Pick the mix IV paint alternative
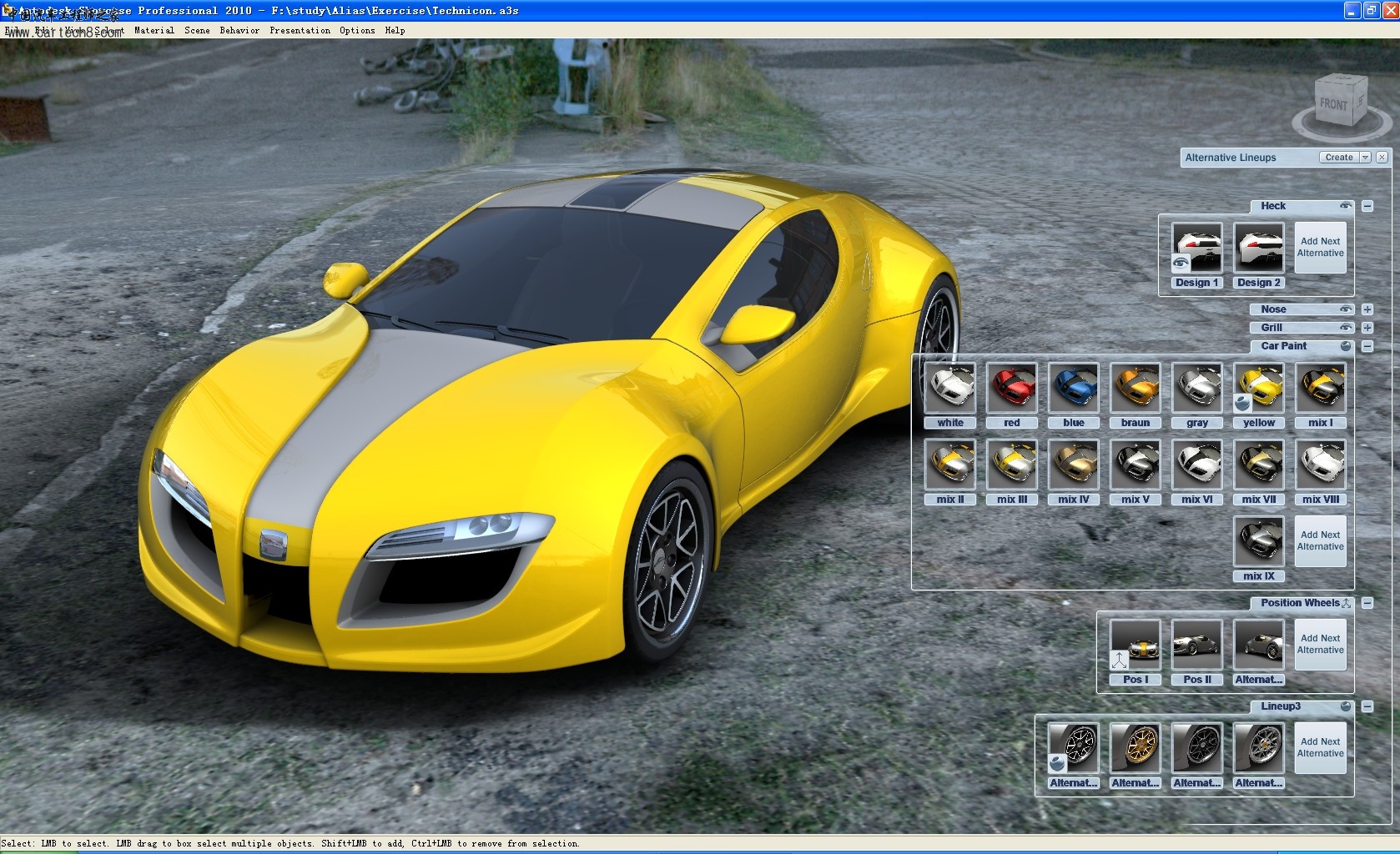1400x854 pixels. pos(1074,465)
